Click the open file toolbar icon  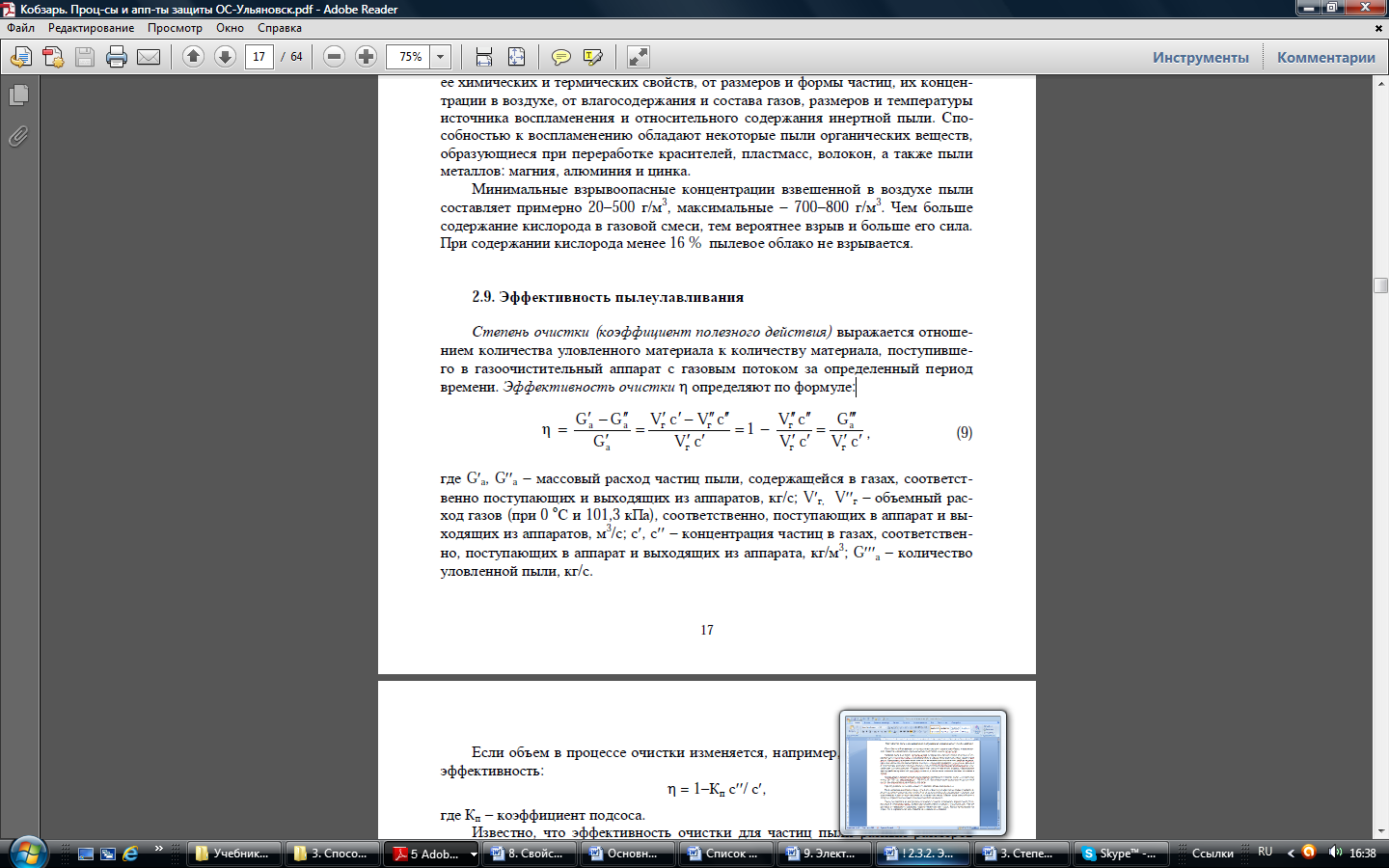pyautogui.click(x=21, y=57)
